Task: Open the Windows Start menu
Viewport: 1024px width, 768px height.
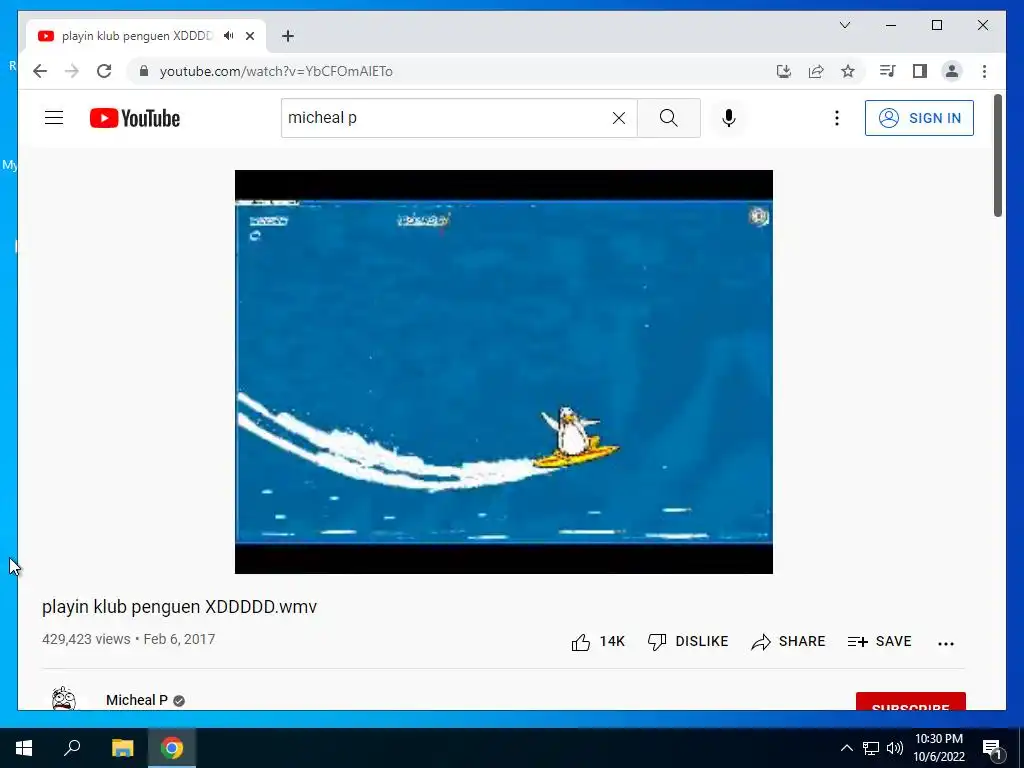Action: [x=24, y=748]
